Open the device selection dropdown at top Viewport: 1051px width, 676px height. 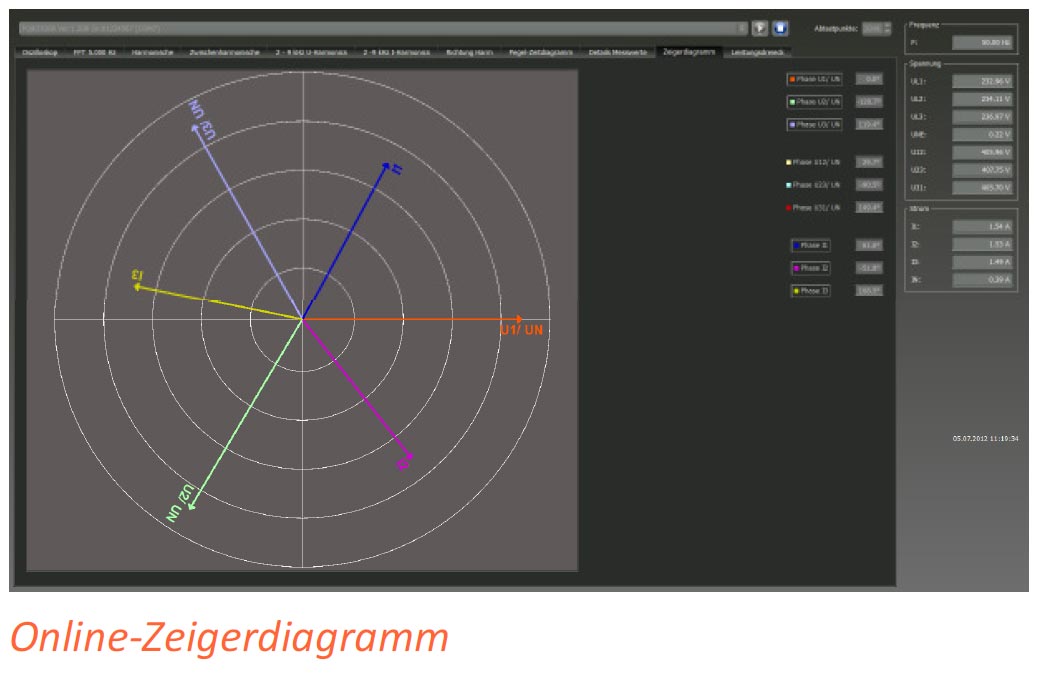tap(741, 28)
